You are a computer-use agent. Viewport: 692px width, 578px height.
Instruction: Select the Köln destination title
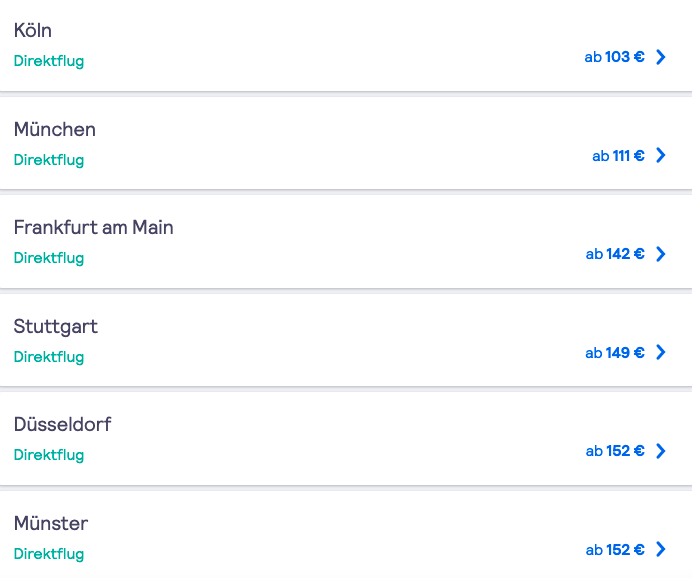click(x=33, y=30)
